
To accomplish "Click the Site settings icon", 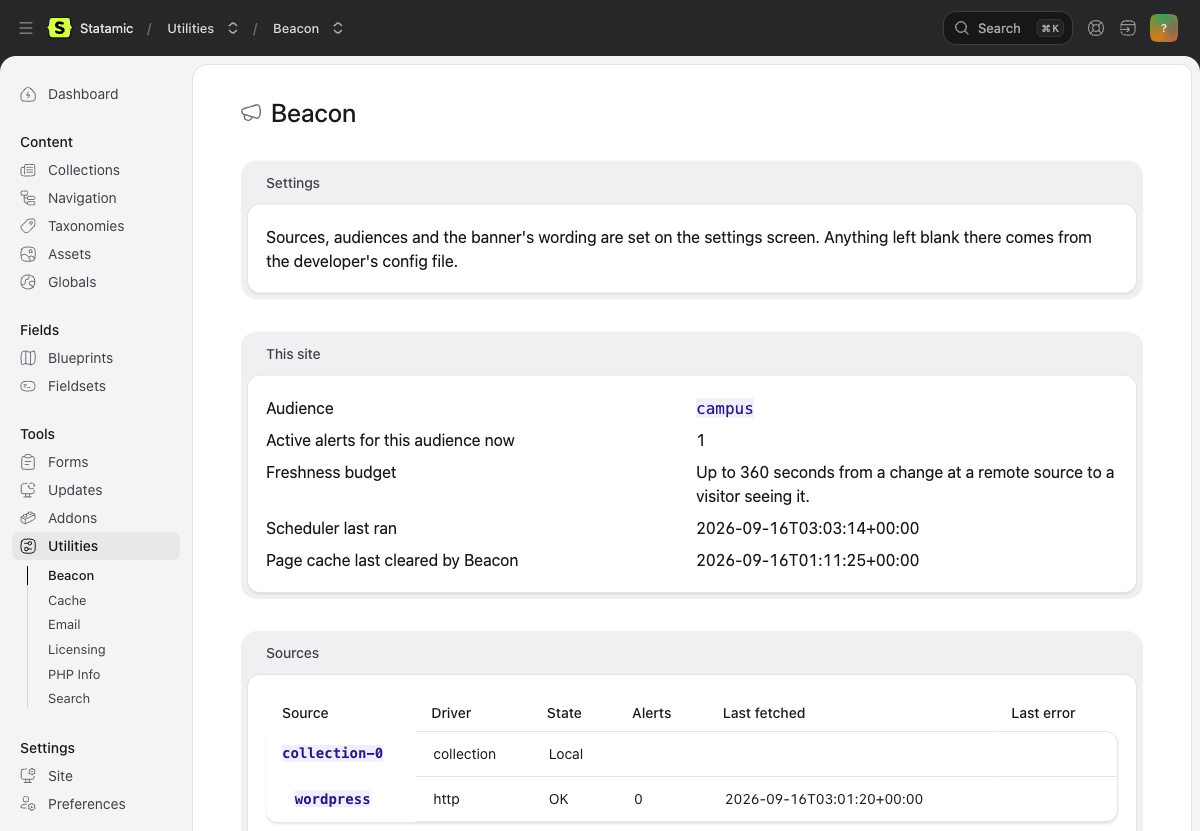I will click(x=28, y=776).
